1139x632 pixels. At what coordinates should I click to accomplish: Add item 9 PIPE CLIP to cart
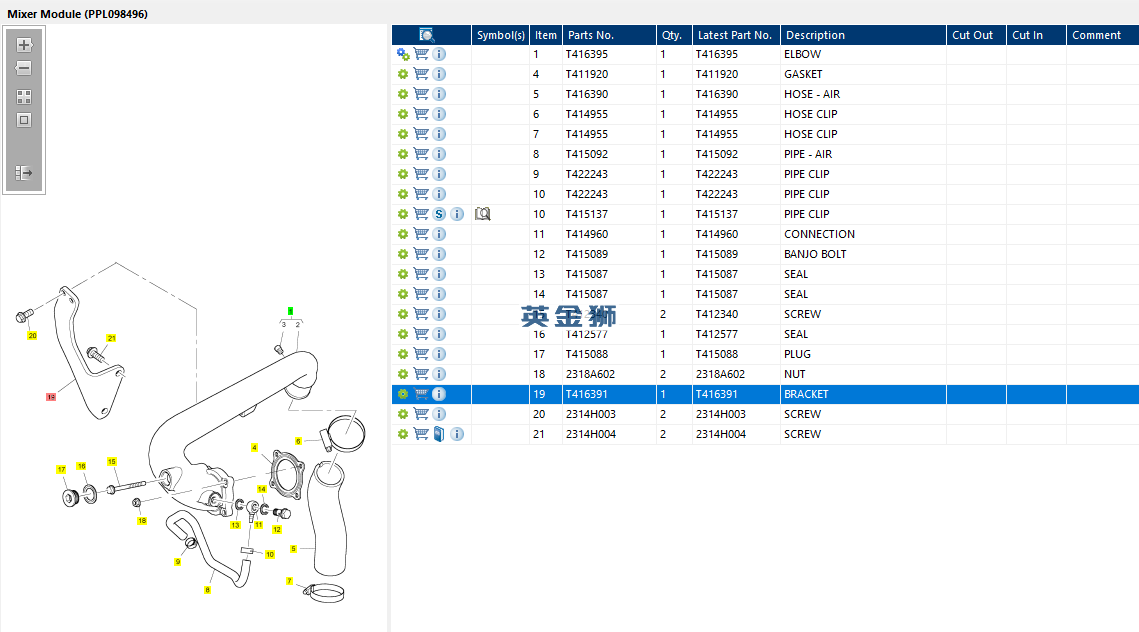tap(421, 174)
